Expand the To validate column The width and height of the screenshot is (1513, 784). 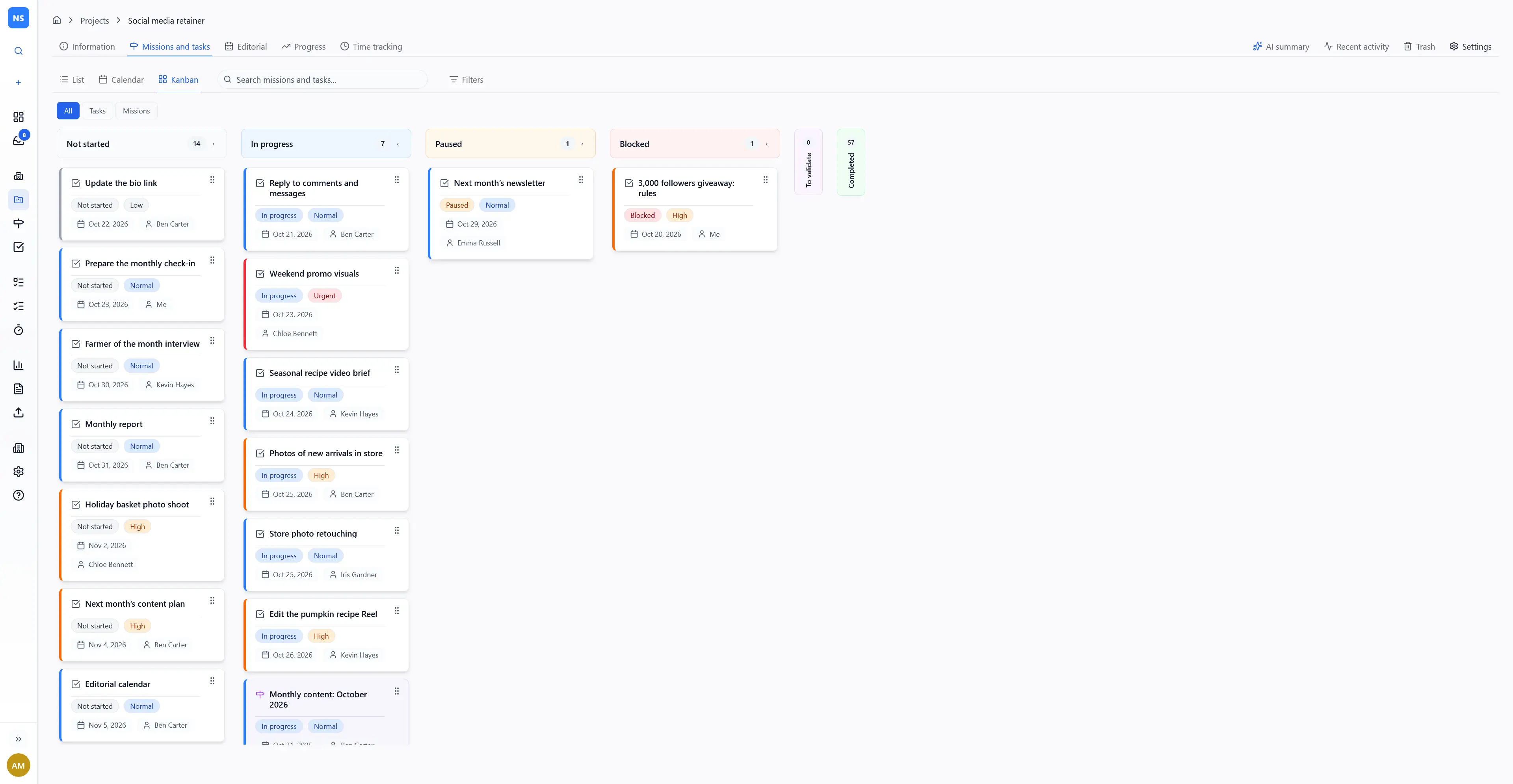coord(808,163)
